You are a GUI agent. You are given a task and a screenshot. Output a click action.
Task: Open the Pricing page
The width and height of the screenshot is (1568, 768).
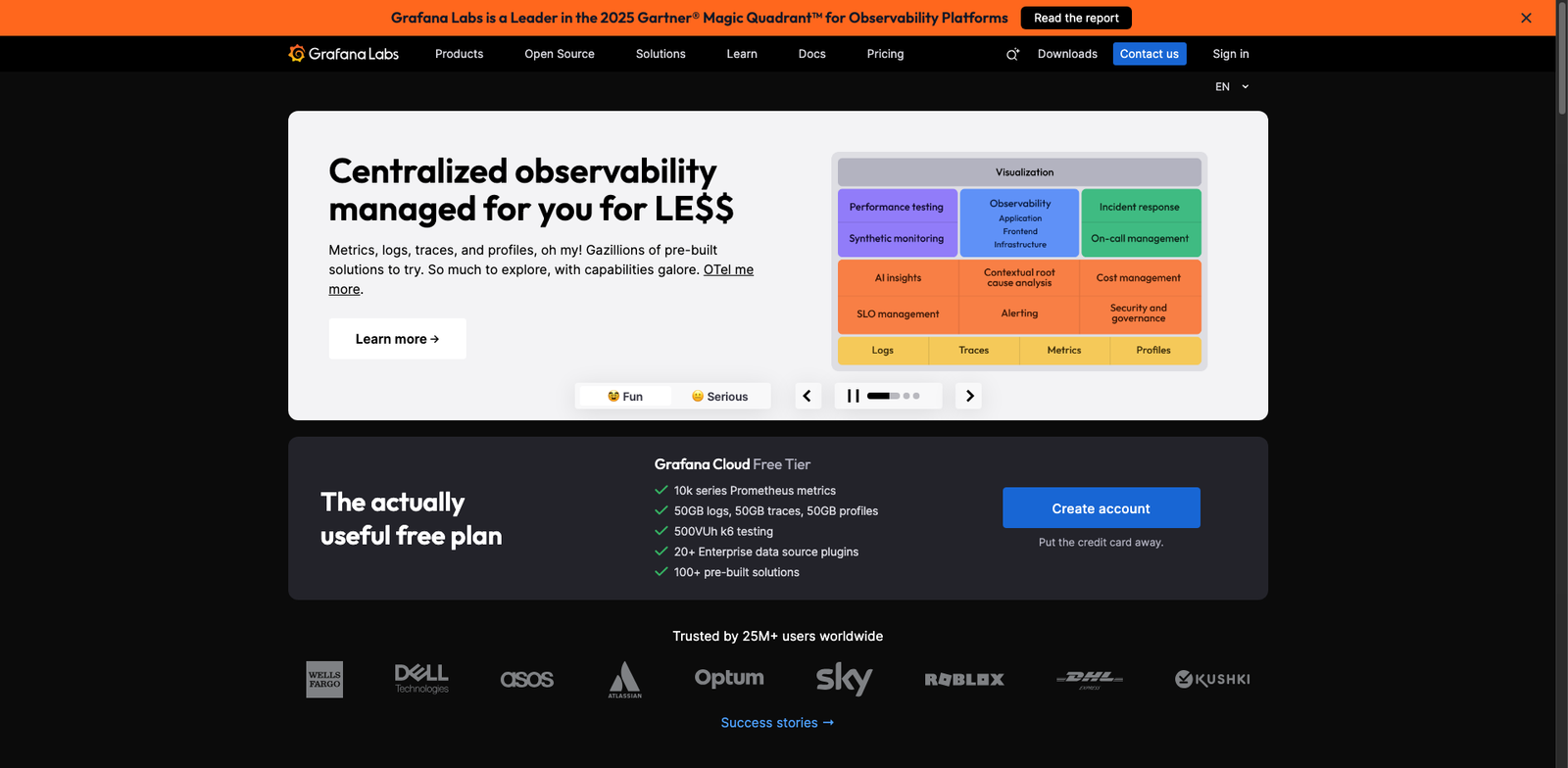(x=885, y=54)
